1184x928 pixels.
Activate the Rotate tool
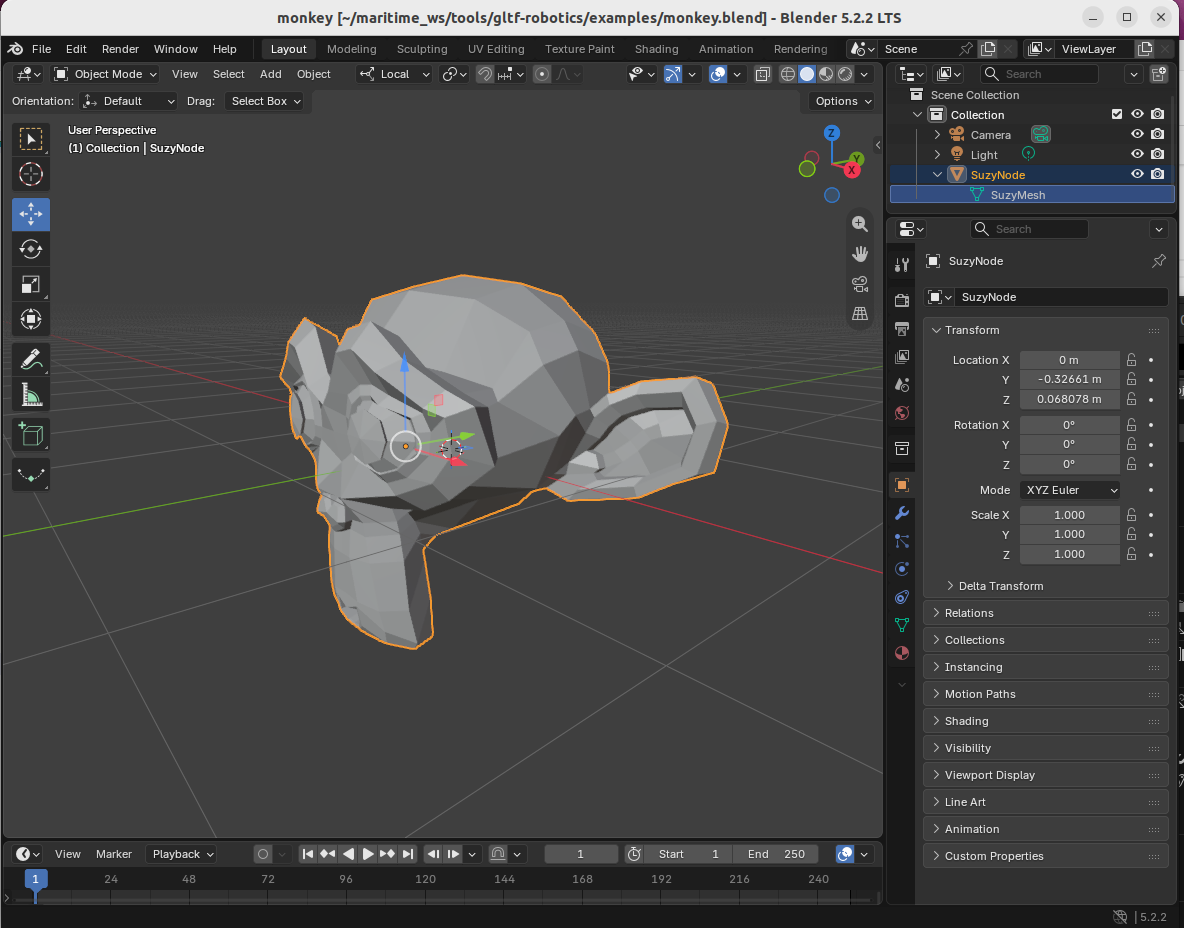[31, 249]
